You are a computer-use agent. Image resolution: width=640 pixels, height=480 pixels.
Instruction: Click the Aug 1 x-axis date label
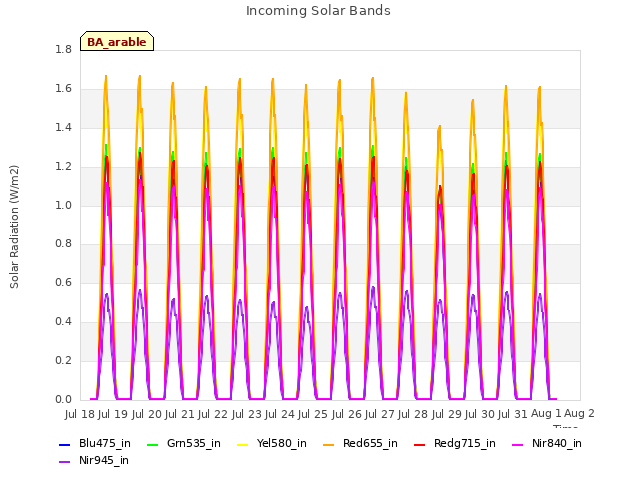pyautogui.click(x=546, y=414)
